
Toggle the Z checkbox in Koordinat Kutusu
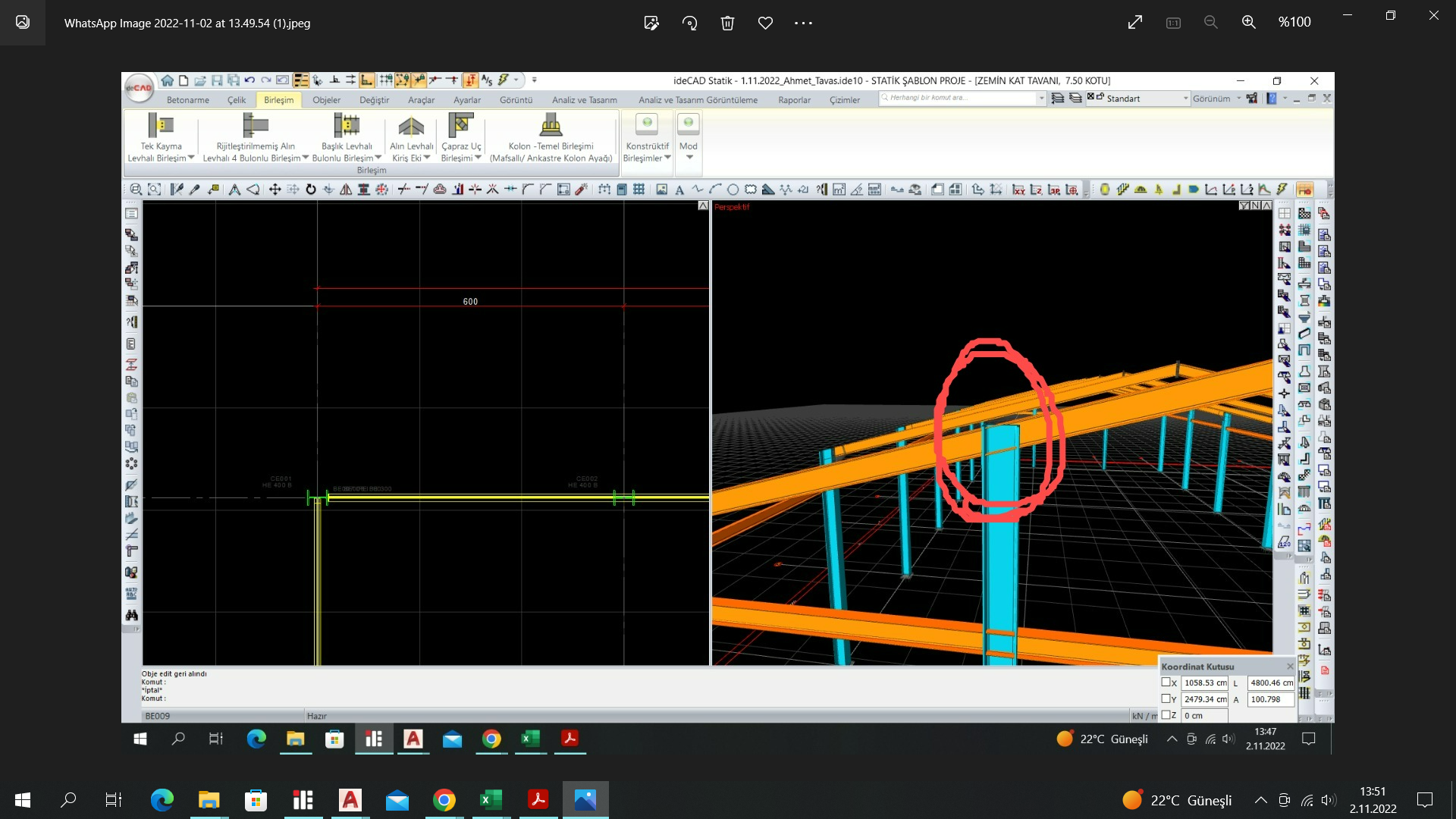pos(1166,715)
